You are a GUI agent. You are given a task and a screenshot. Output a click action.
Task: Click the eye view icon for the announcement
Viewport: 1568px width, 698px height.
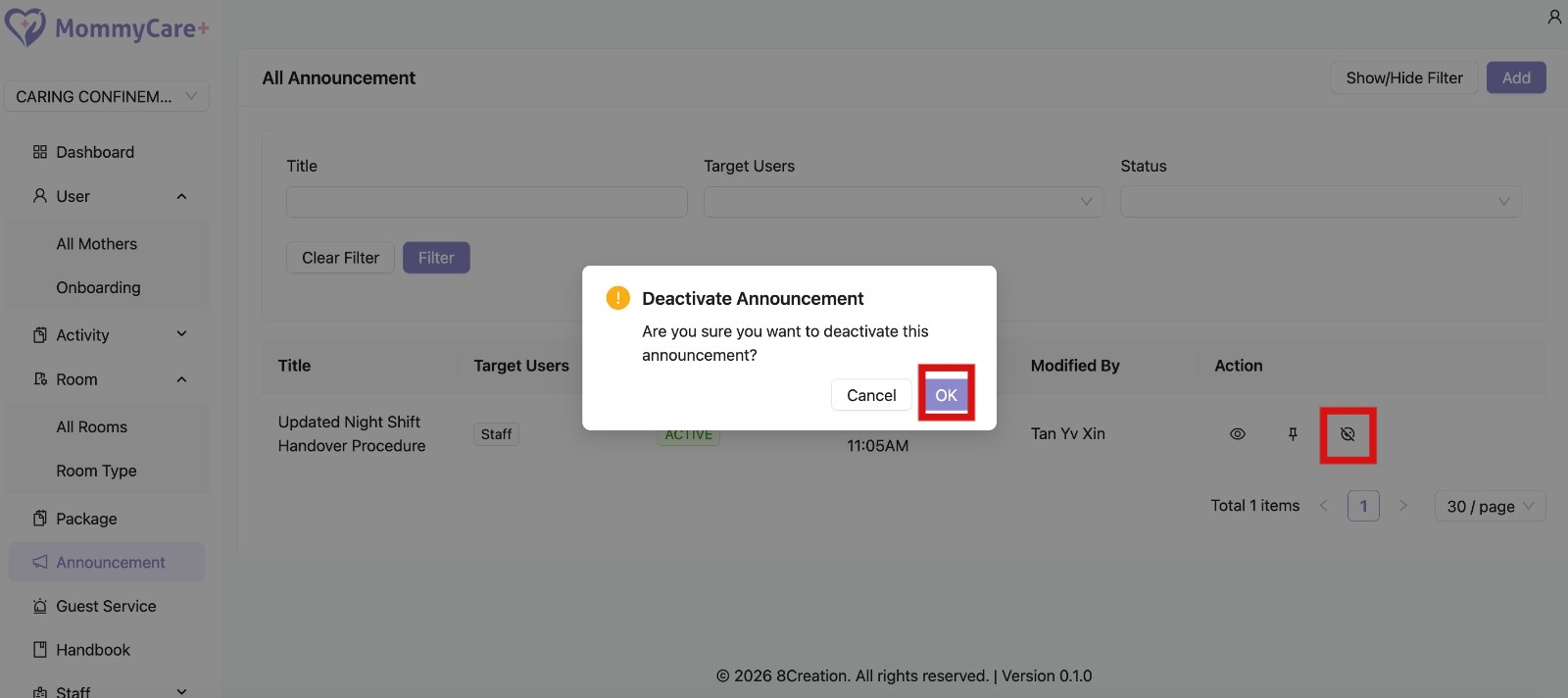point(1238,434)
